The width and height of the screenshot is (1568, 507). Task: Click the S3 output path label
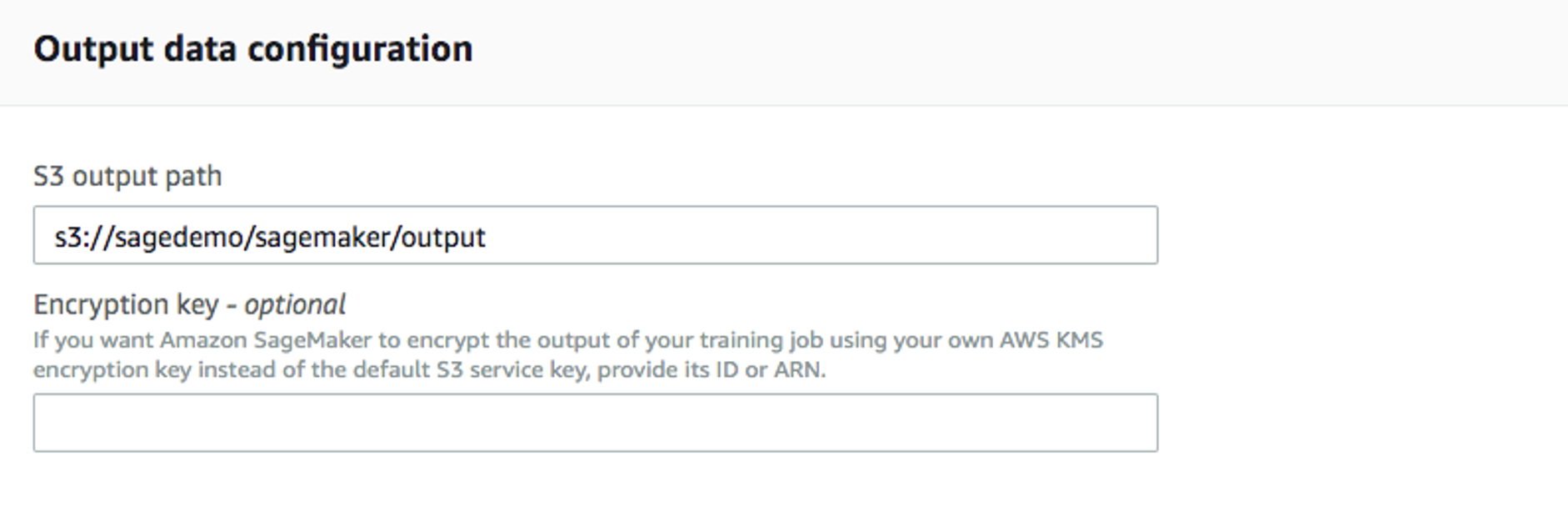(x=127, y=175)
